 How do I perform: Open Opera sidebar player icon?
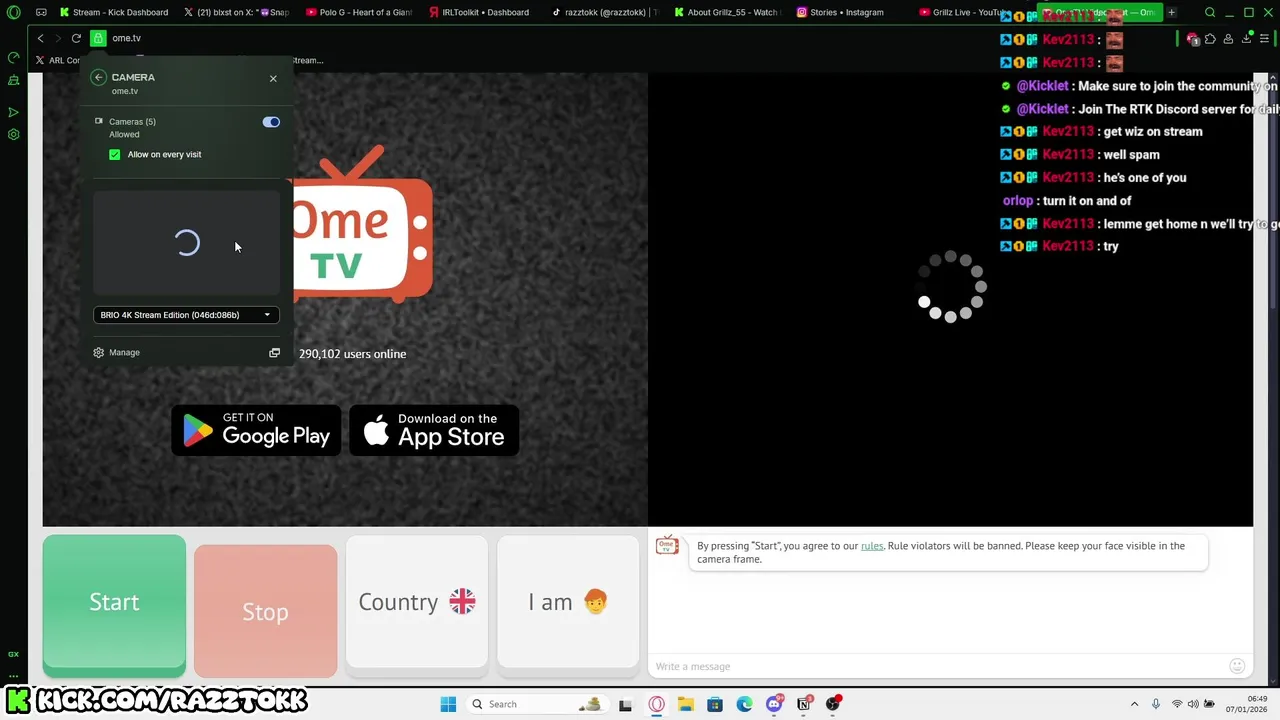coord(13,112)
